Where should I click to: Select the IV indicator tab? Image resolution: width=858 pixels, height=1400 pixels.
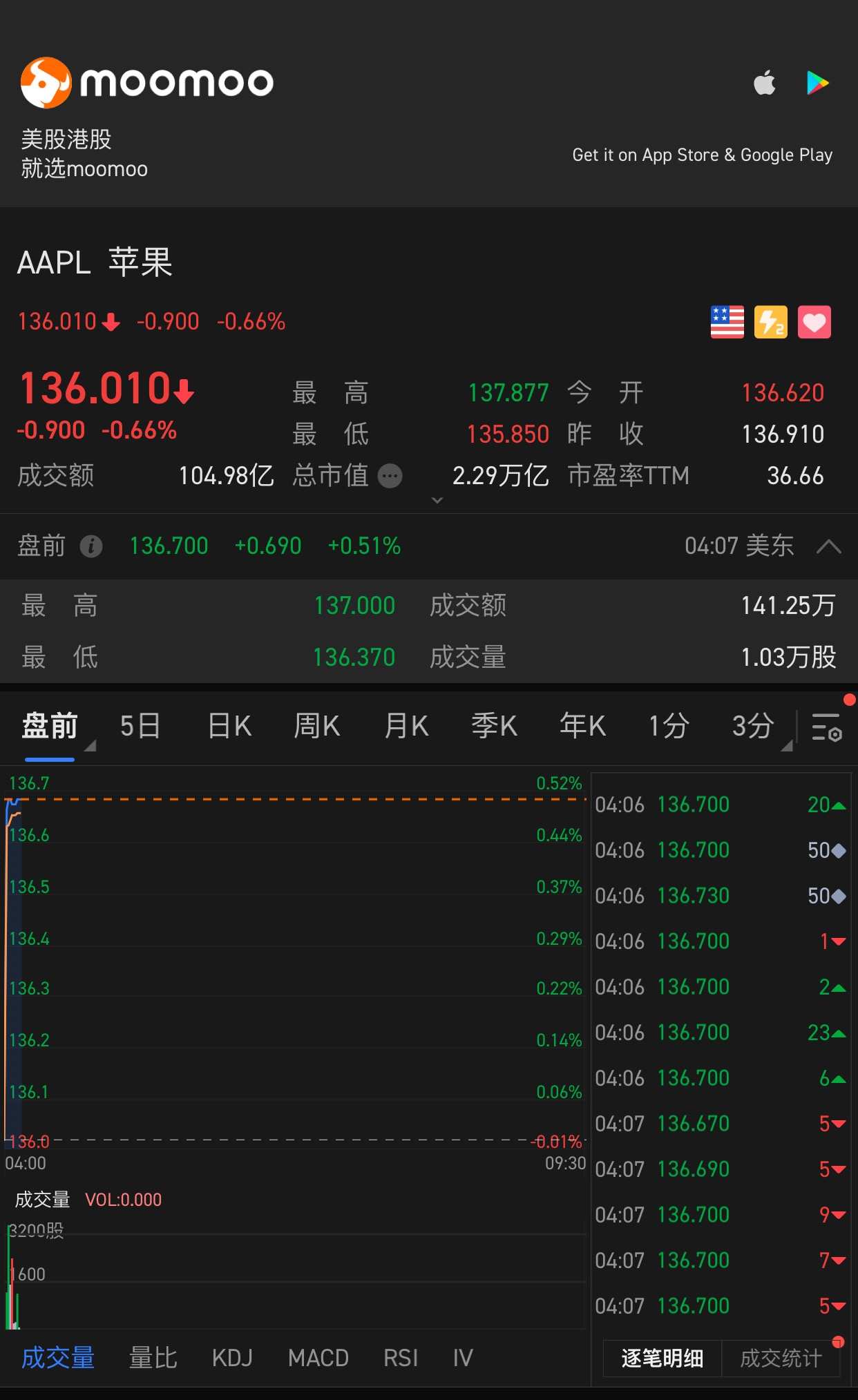click(463, 1358)
